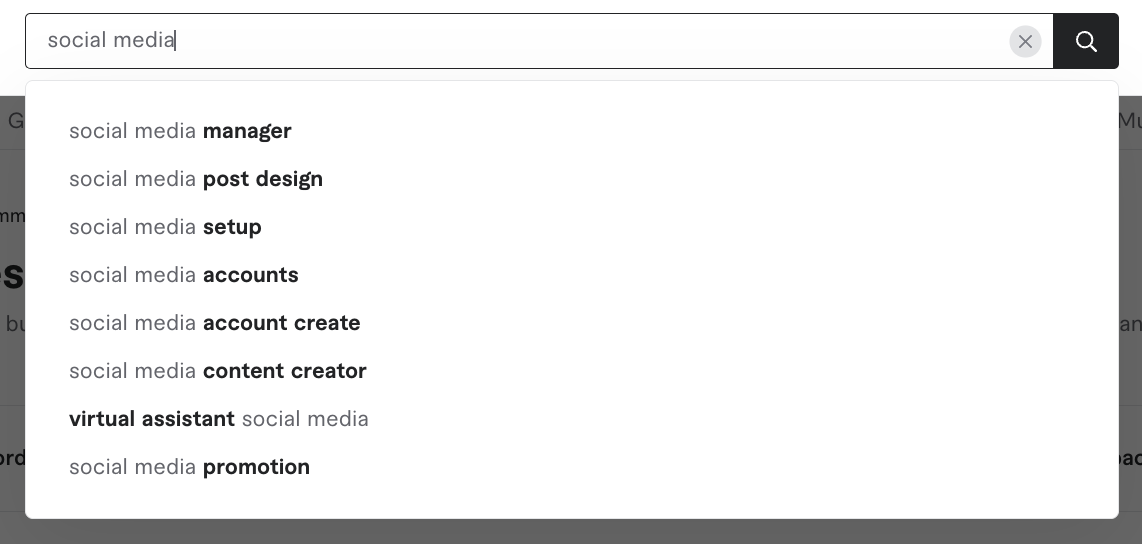Select 'virtual assistant social media' suggestion
This screenshot has height=544, width=1142.
(x=219, y=419)
